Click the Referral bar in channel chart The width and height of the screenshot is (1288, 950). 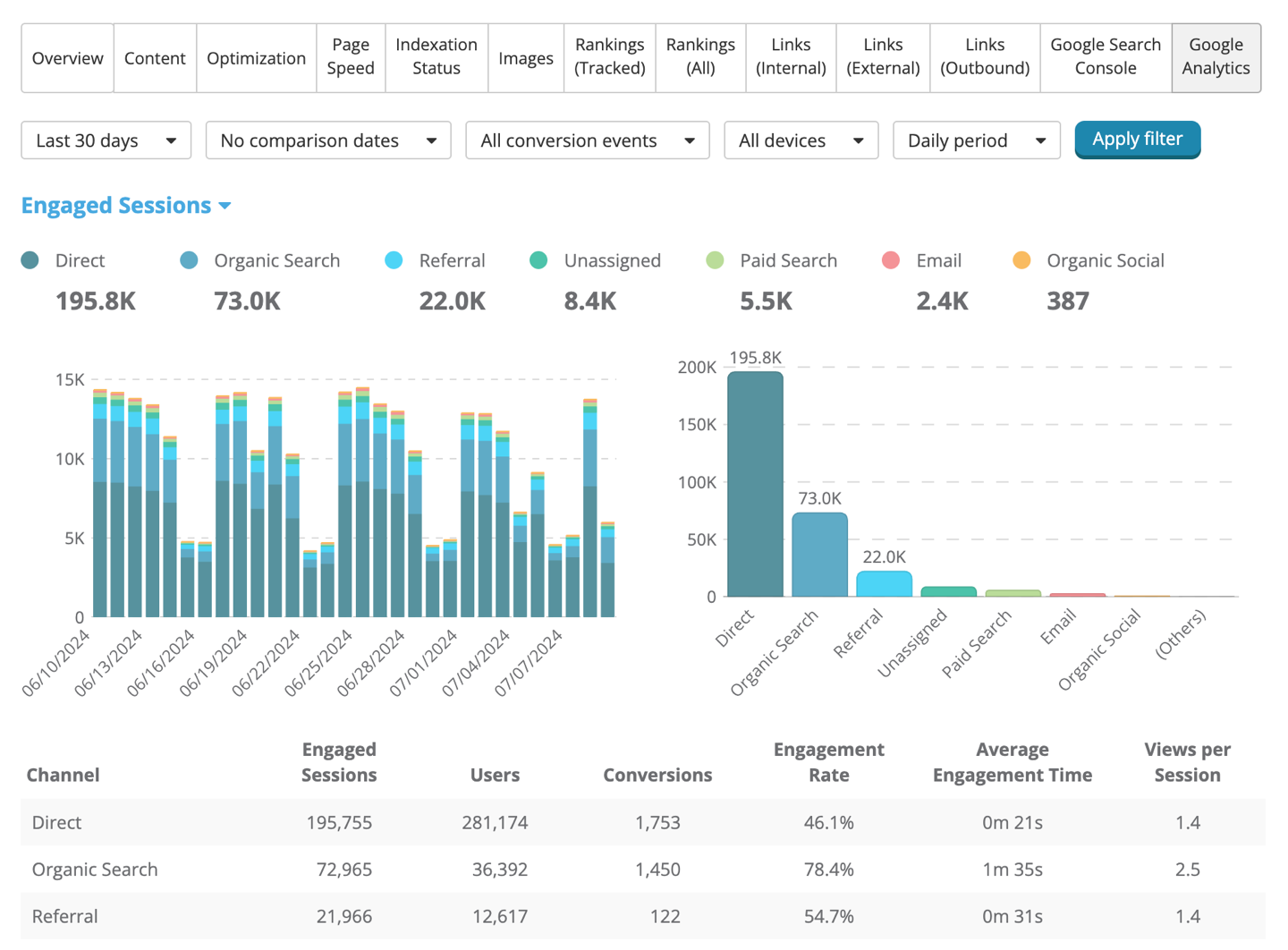click(x=884, y=584)
